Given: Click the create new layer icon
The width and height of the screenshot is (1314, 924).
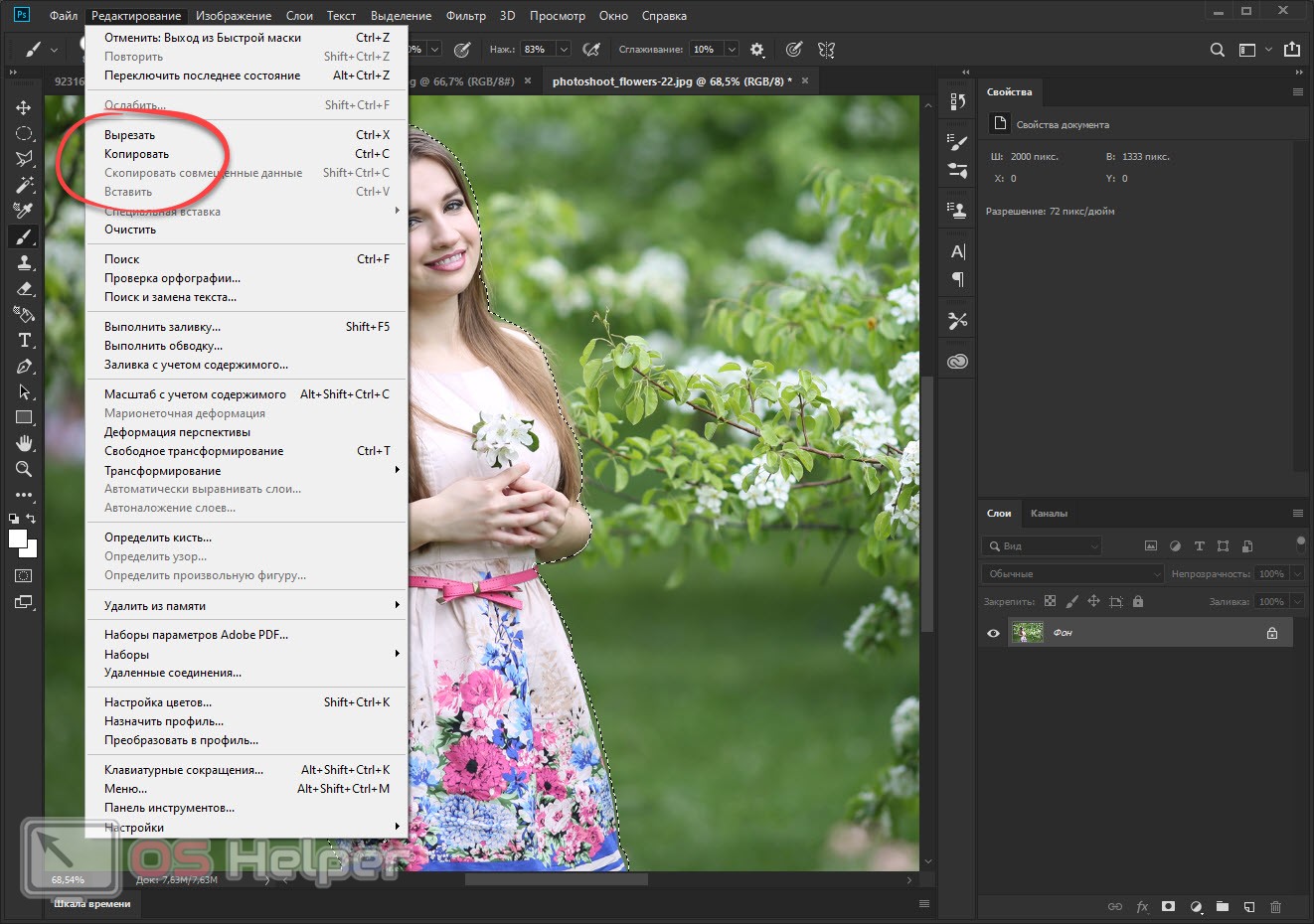Looking at the screenshot, I should [x=1249, y=906].
